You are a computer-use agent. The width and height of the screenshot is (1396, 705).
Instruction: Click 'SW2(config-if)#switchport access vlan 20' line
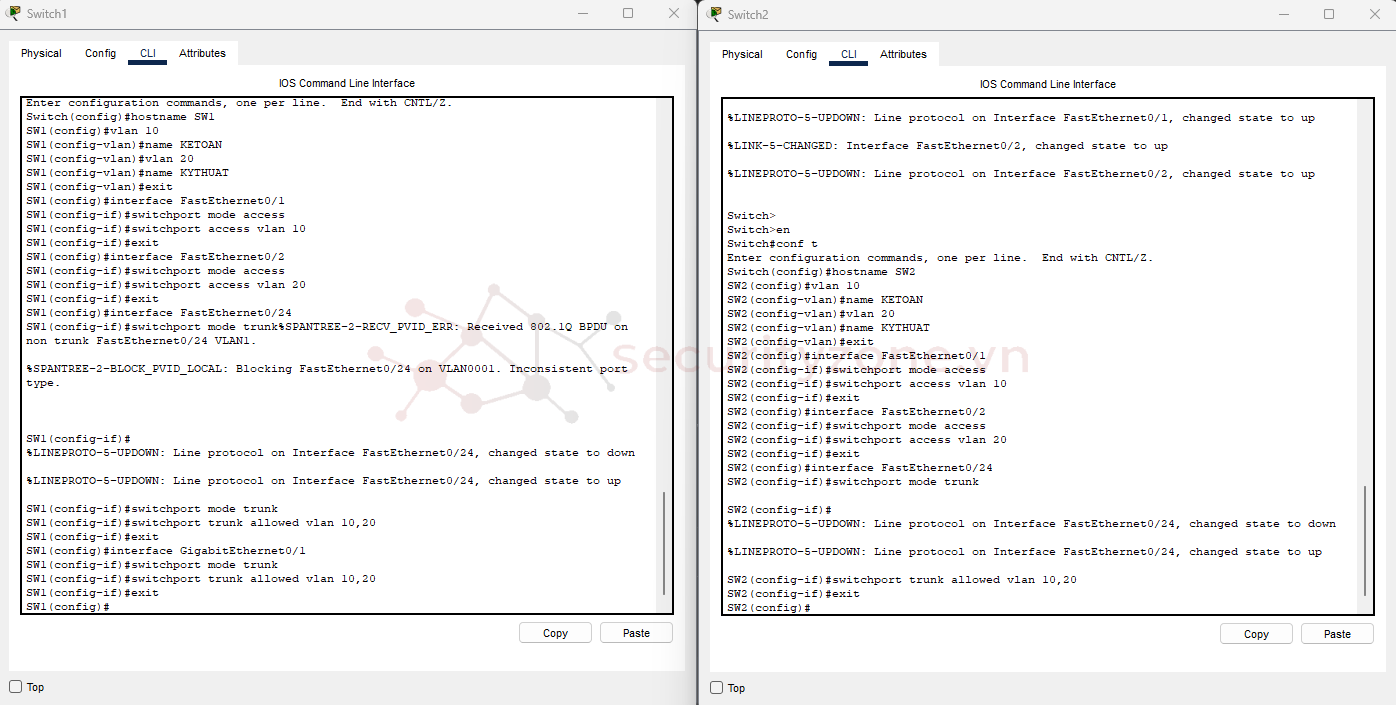[867, 440]
